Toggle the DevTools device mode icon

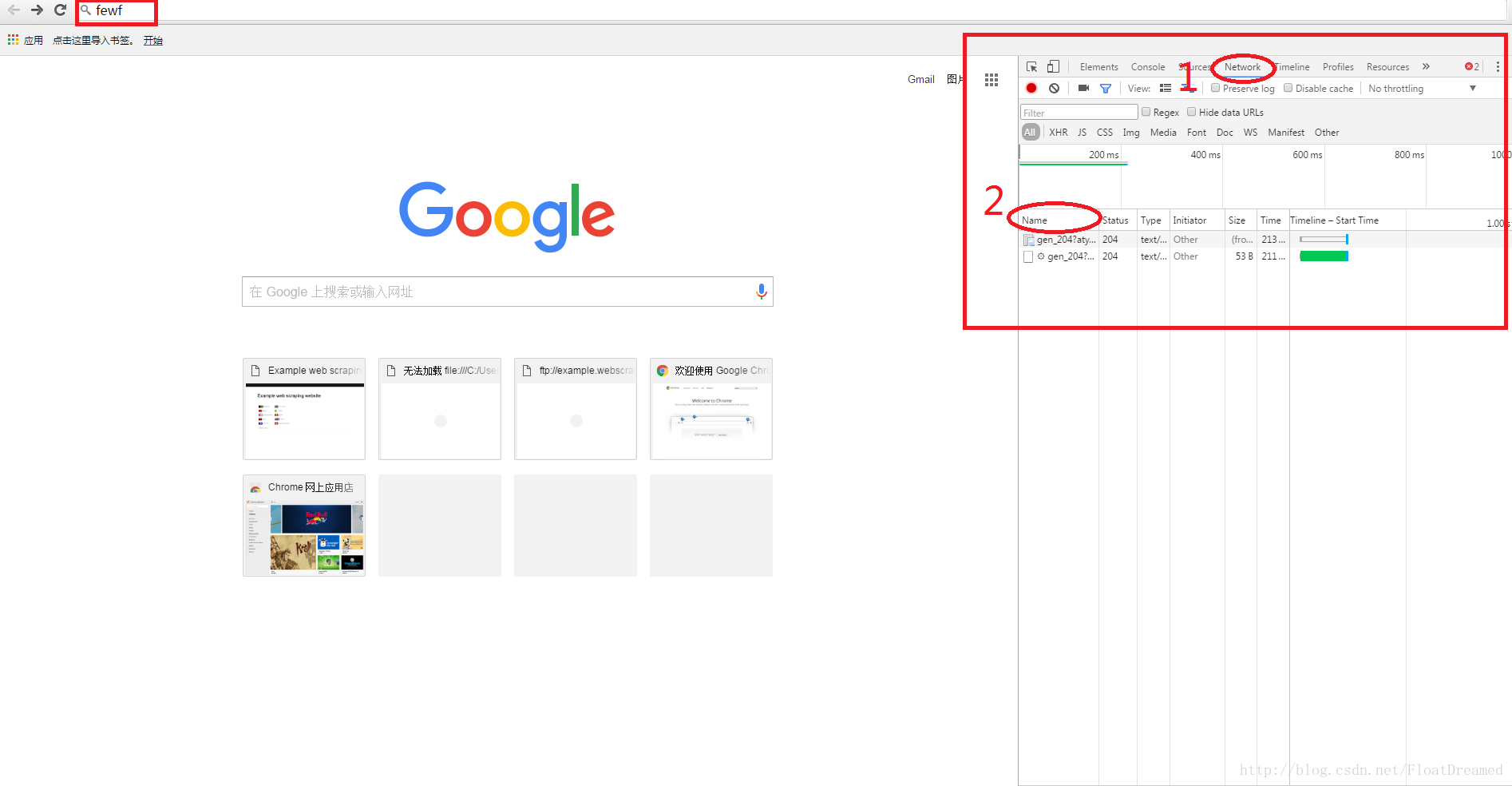pyautogui.click(x=1053, y=67)
